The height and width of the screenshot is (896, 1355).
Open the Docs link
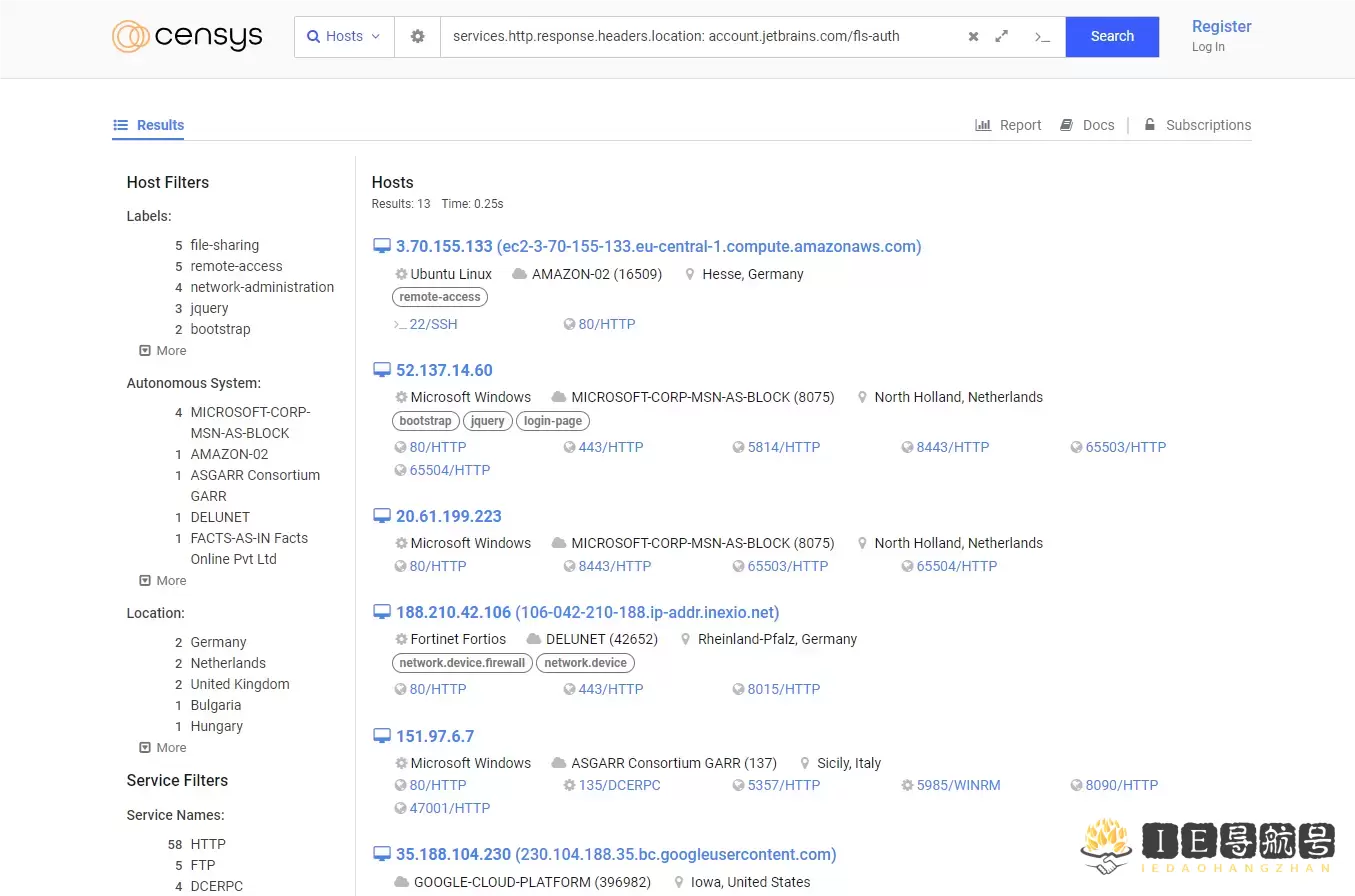pos(1087,125)
